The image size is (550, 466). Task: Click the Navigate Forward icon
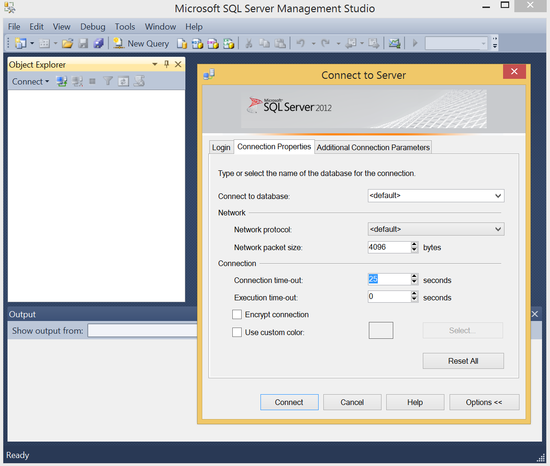click(373, 43)
